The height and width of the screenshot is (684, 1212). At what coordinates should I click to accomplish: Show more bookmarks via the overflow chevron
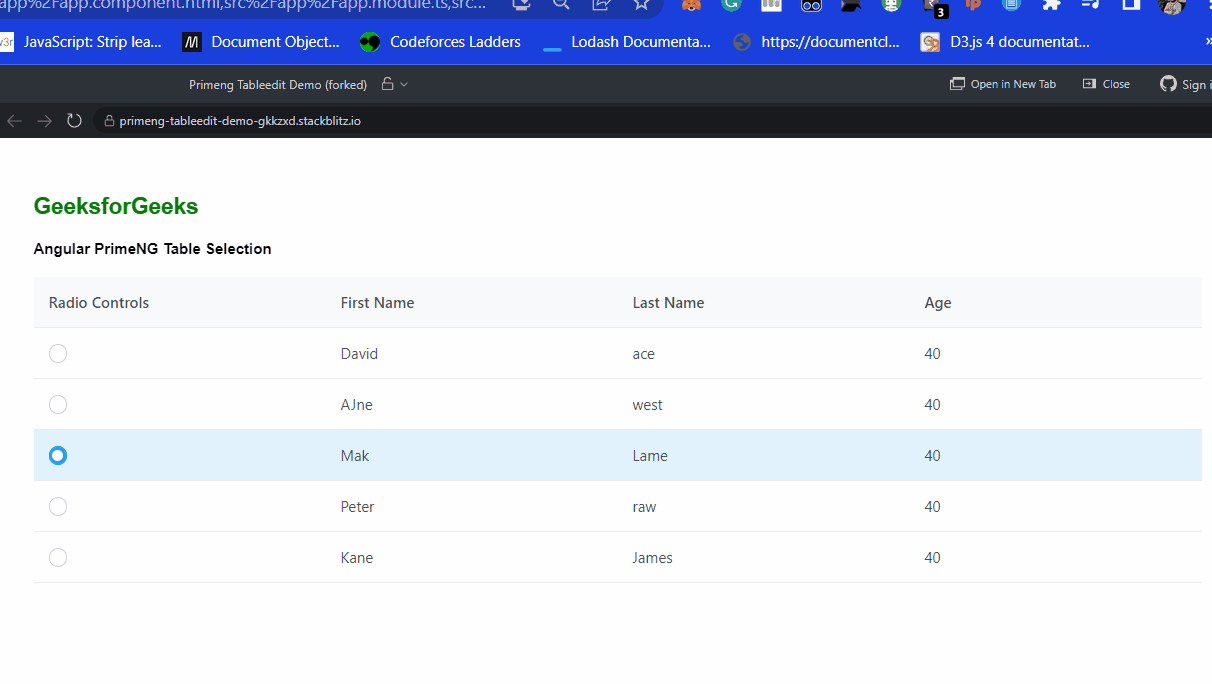coord(1207,42)
